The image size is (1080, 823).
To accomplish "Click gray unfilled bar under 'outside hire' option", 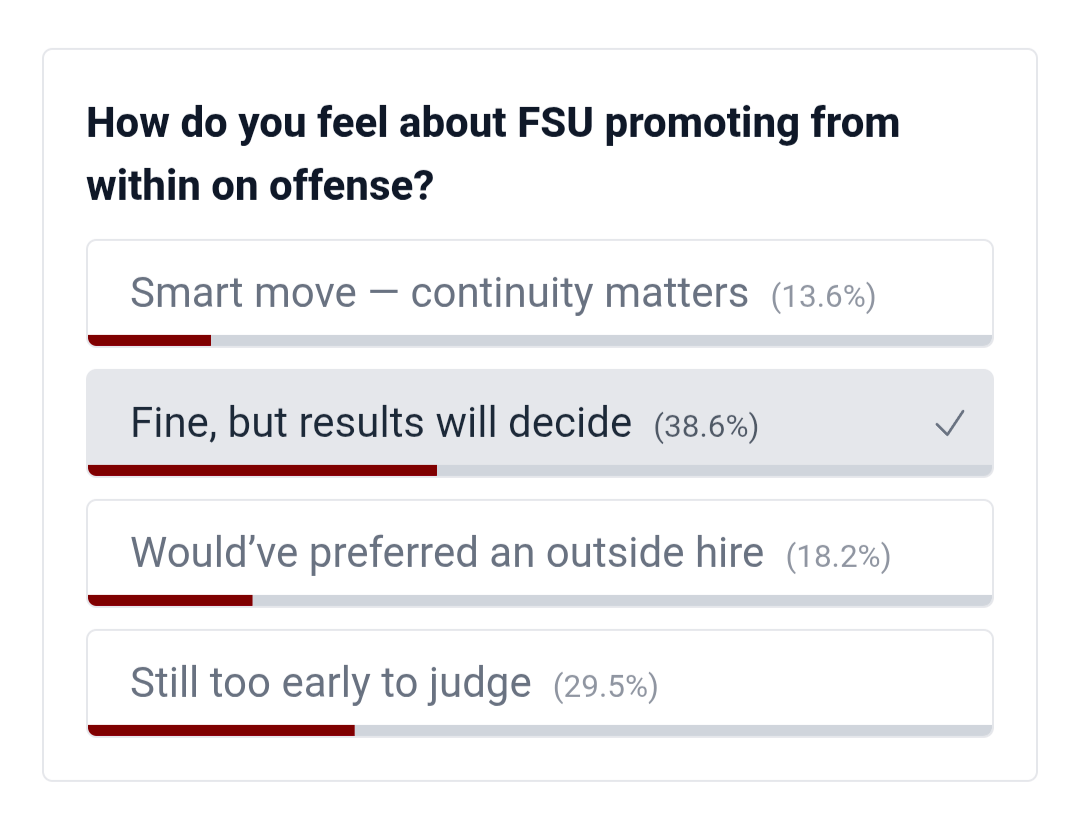I will click(621, 600).
